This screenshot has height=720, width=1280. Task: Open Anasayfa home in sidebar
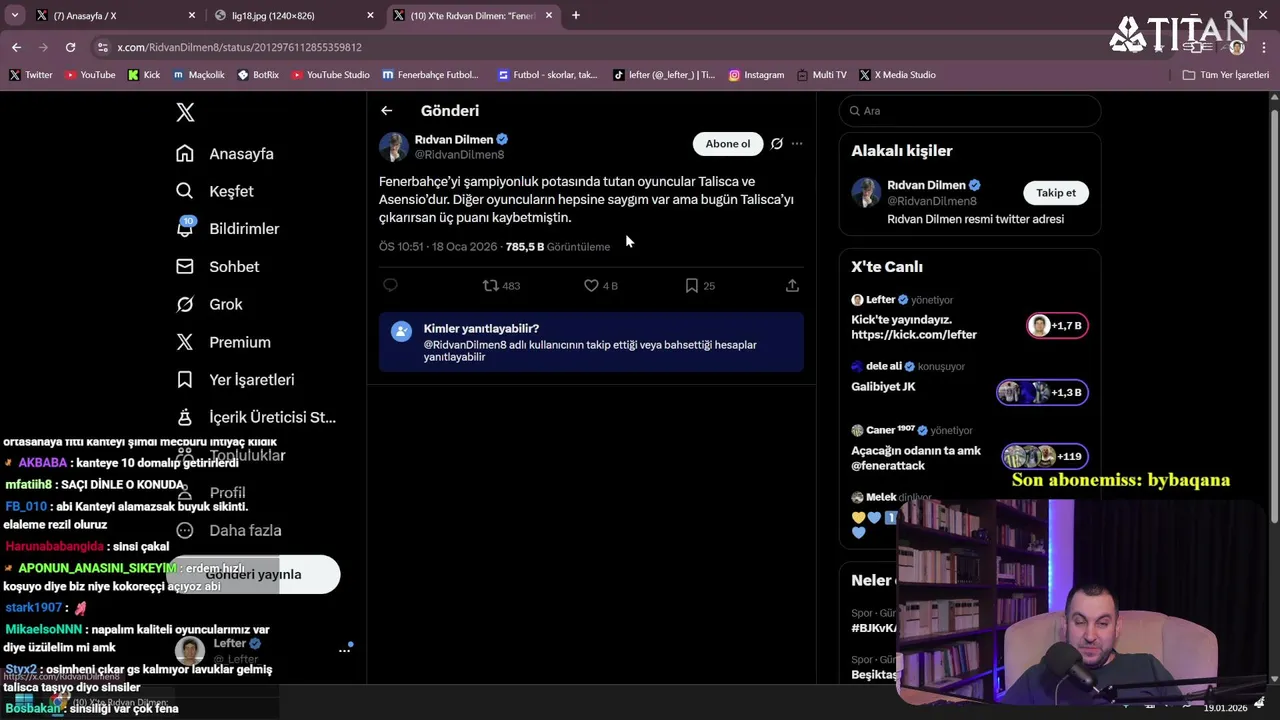pos(224,154)
